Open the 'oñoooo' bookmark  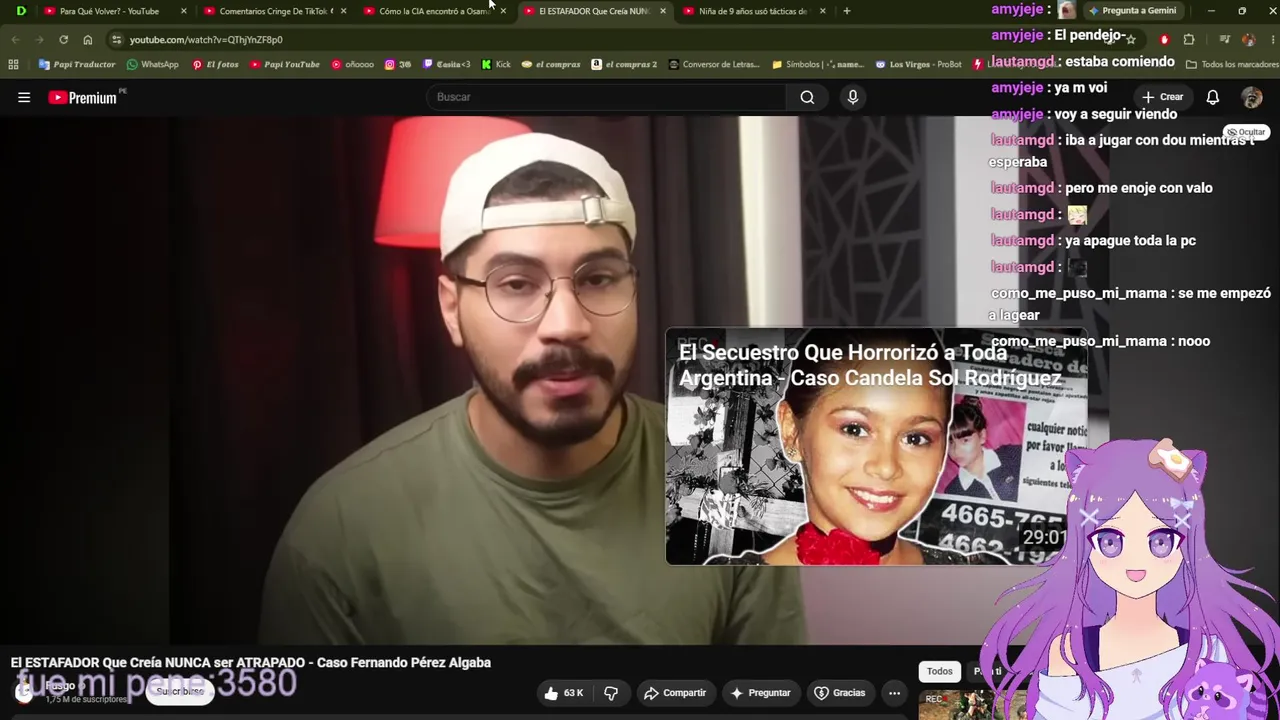coord(352,64)
